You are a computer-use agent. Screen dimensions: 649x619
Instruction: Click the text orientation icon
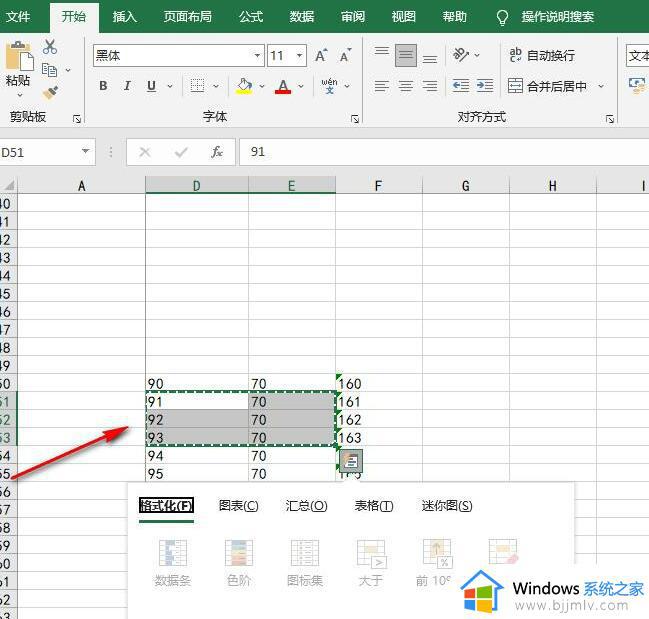[x=461, y=54]
